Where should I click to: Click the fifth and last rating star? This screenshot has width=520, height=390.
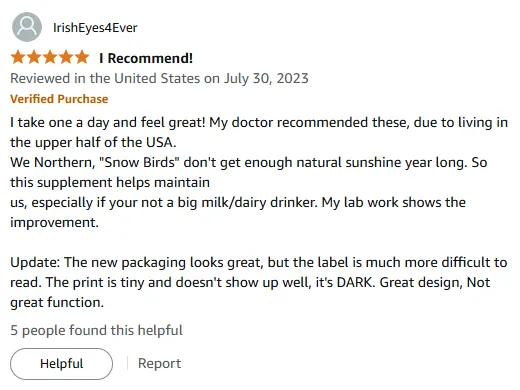[x=82, y=57]
